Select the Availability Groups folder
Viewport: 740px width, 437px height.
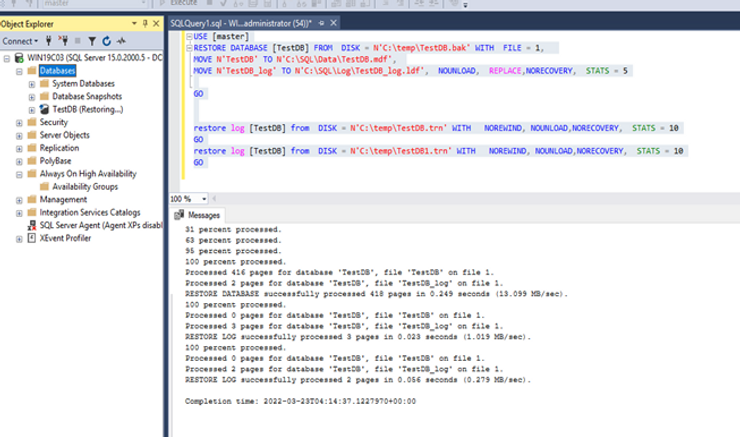(85, 187)
